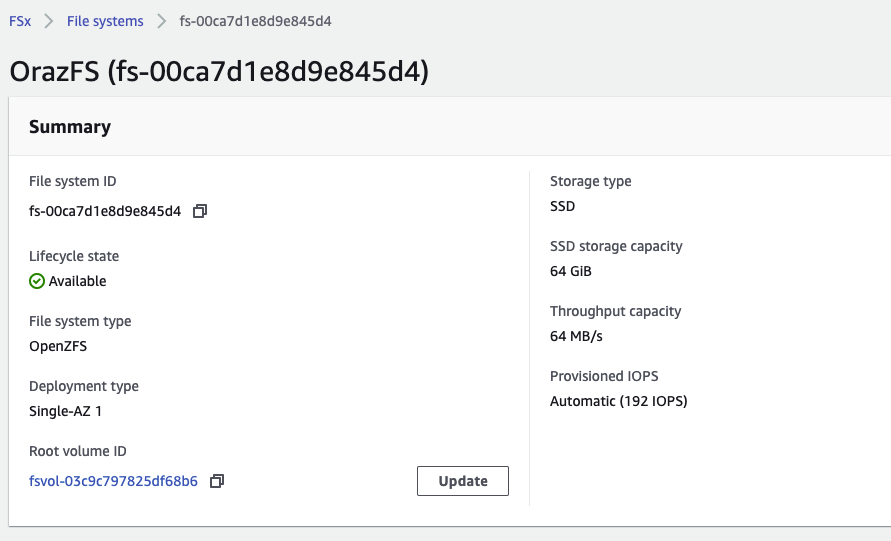Click the Automatic (192 IOPS) value
The width and height of the screenshot is (891, 541).
click(x=618, y=401)
